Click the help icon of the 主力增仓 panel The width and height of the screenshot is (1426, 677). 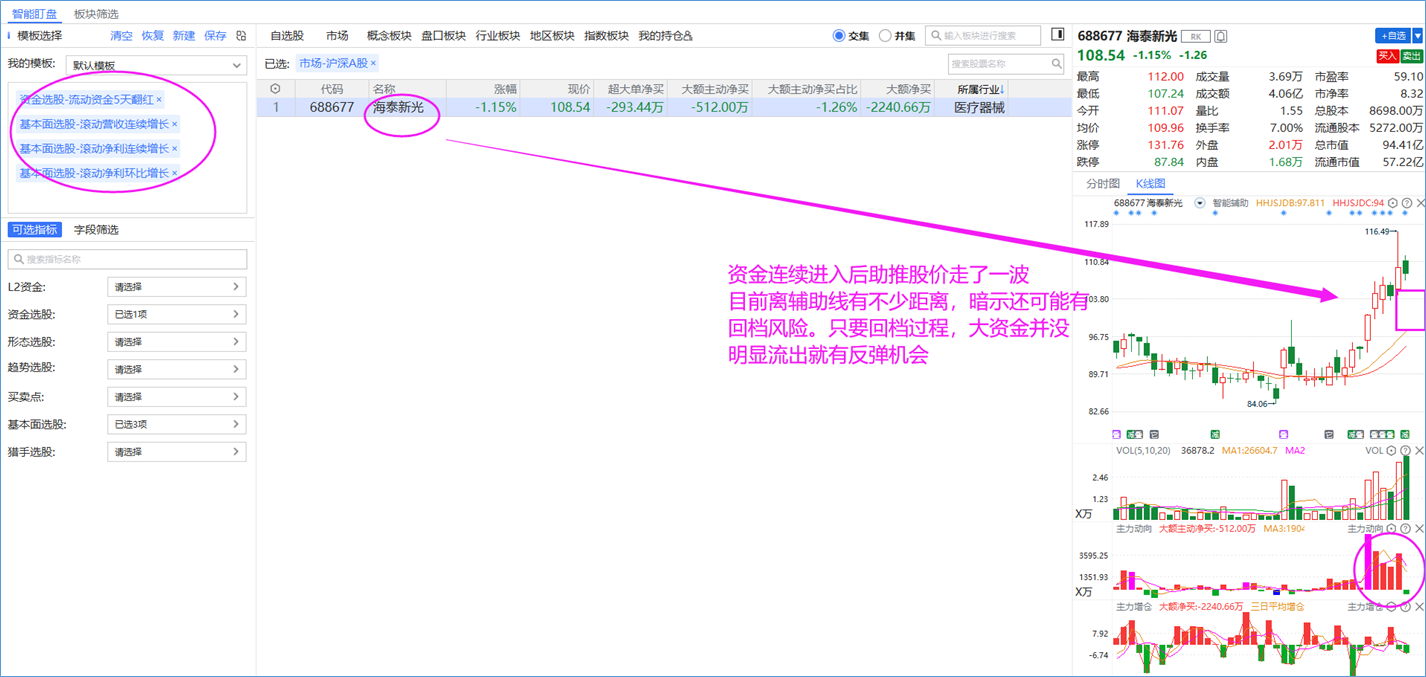(1406, 607)
